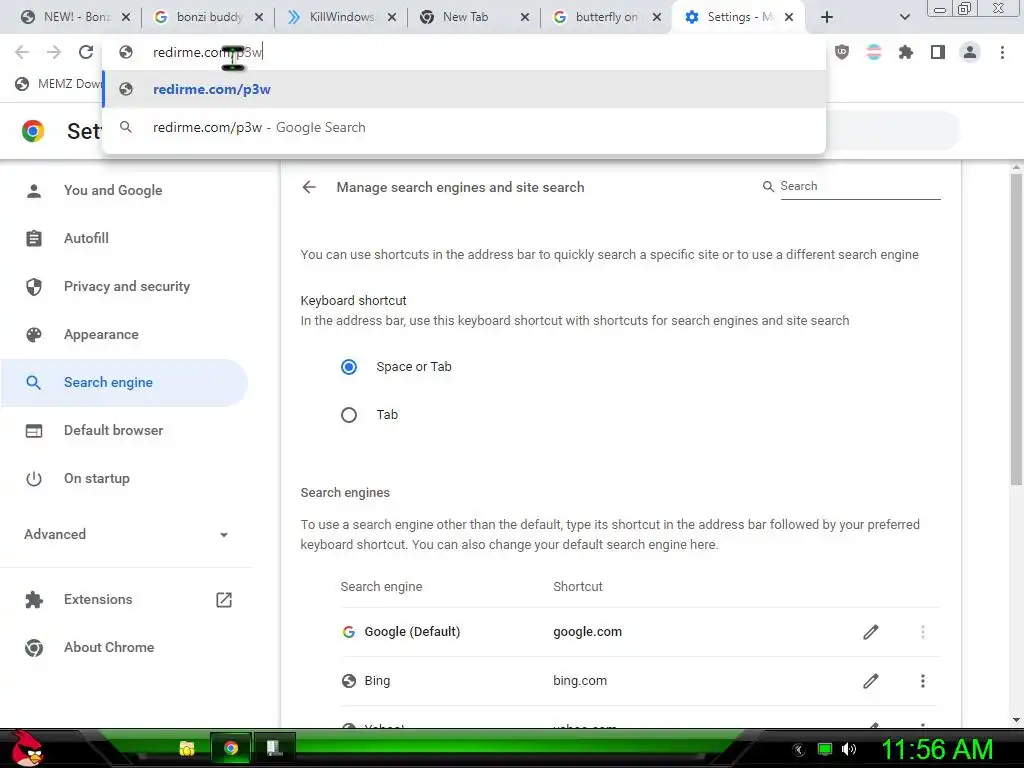This screenshot has height=768, width=1024.
Task: Switch to the butterfly on tab
Action: (x=606, y=17)
